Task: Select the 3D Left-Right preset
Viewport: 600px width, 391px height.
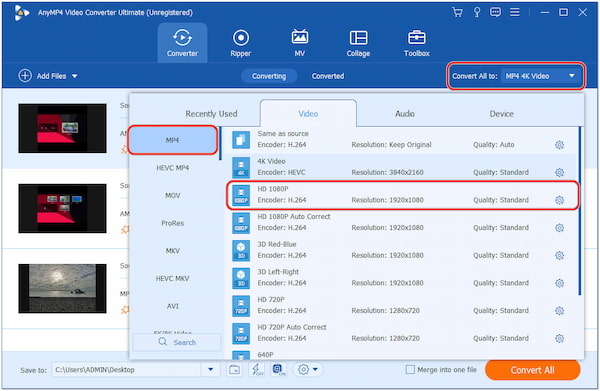Action: (x=401, y=278)
